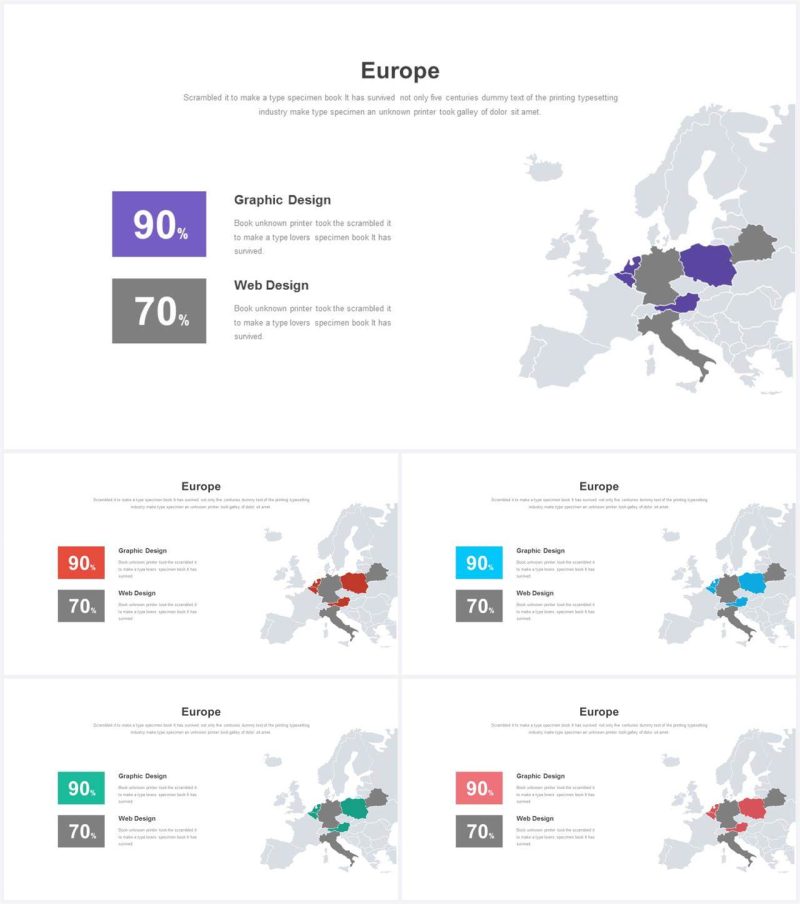Click the gray Germany shape on main map

(x=658, y=274)
